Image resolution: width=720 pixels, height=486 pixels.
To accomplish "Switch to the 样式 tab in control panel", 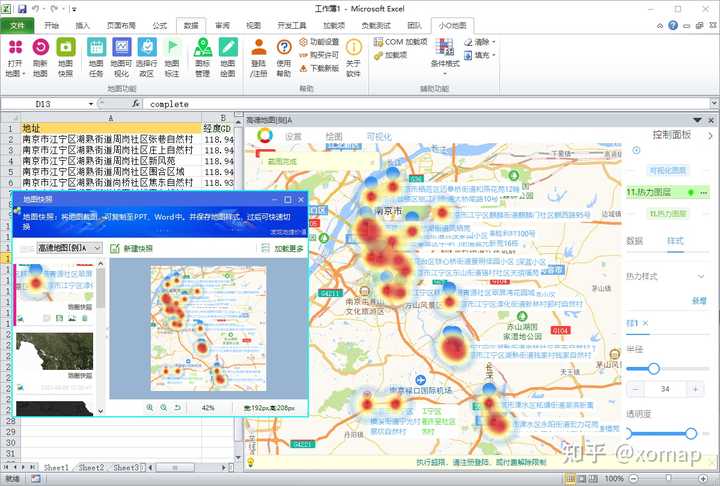I will pyautogui.click(x=675, y=241).
